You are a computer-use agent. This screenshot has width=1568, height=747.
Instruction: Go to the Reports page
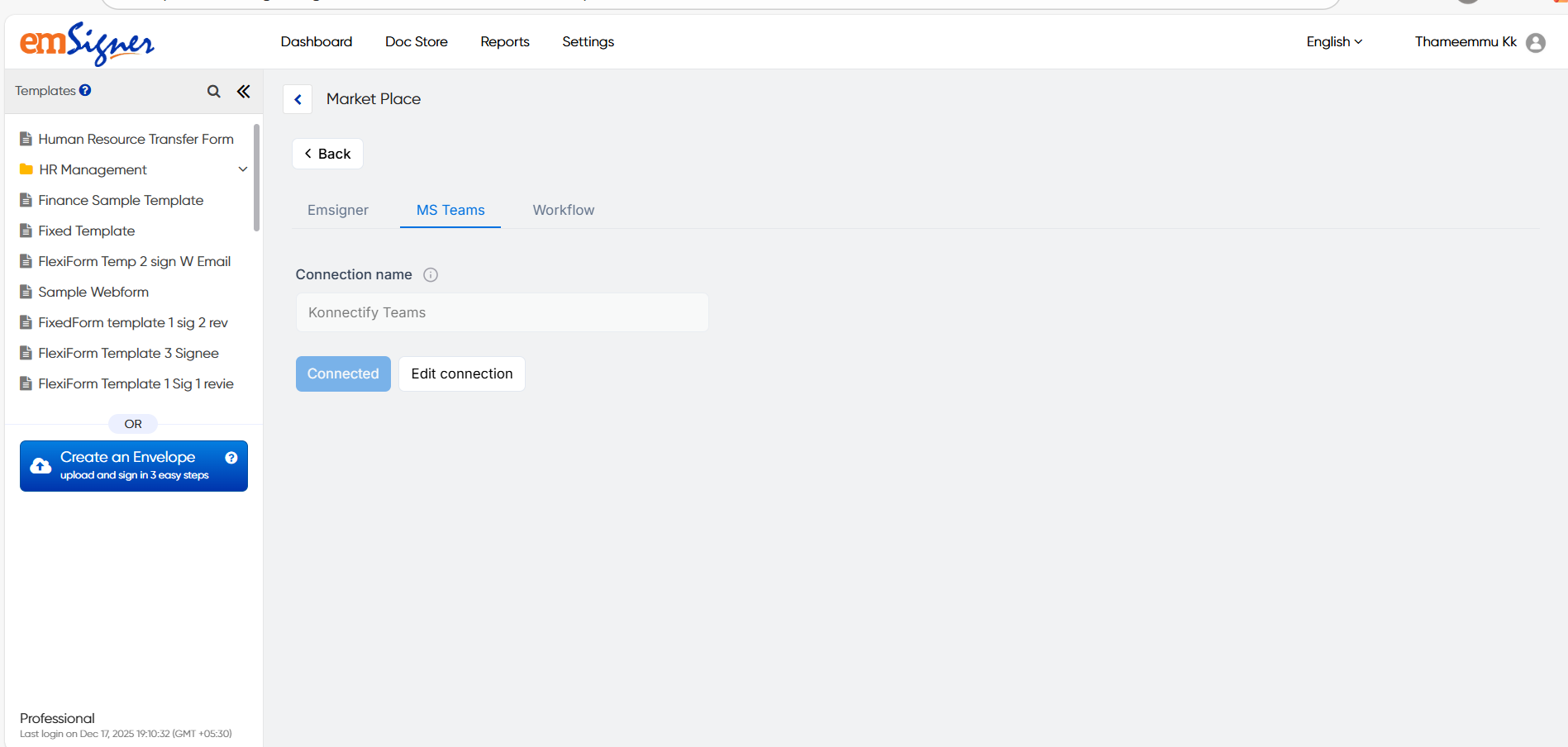point(504,42)
